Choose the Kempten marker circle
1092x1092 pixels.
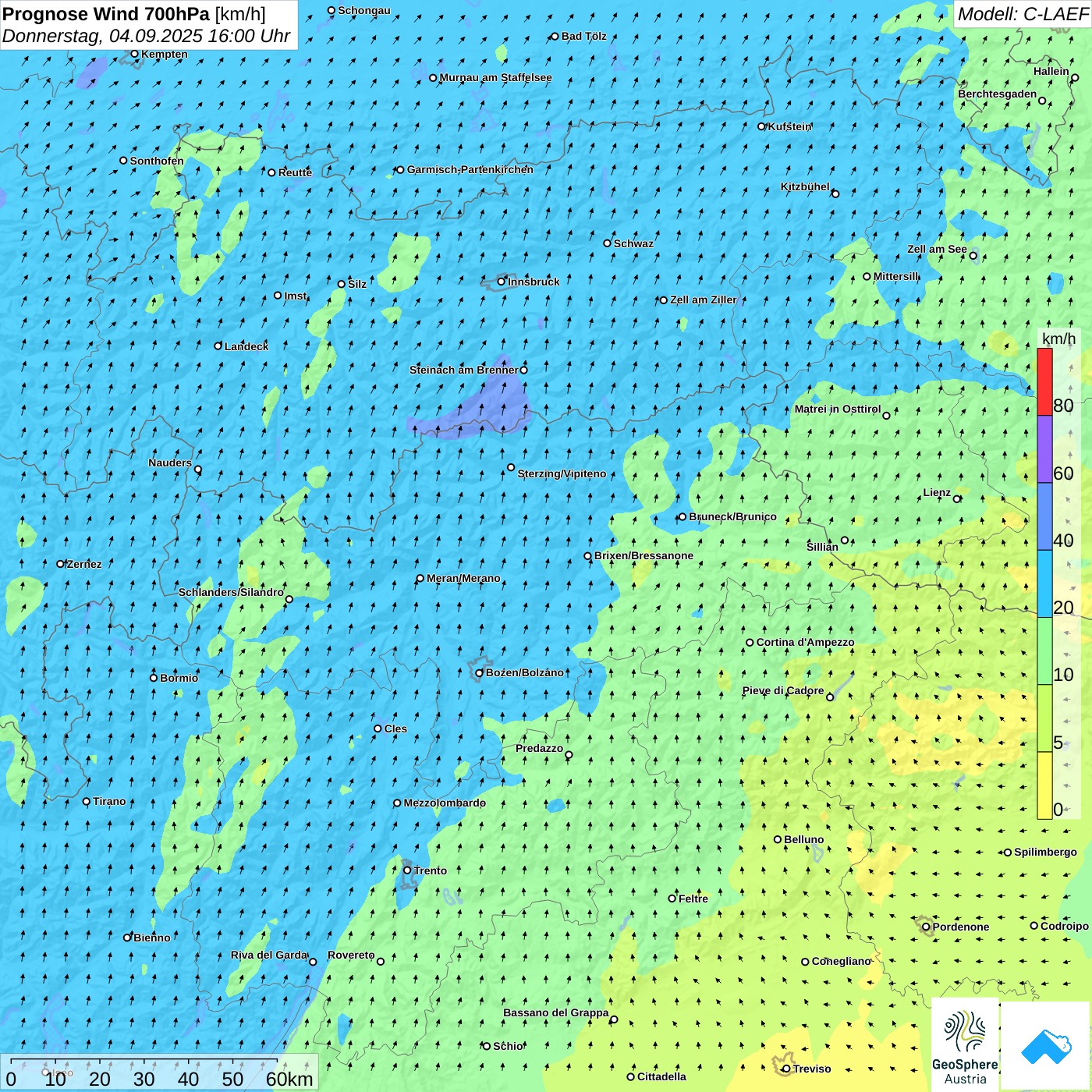pyautogui.click(x=135, y=54)
